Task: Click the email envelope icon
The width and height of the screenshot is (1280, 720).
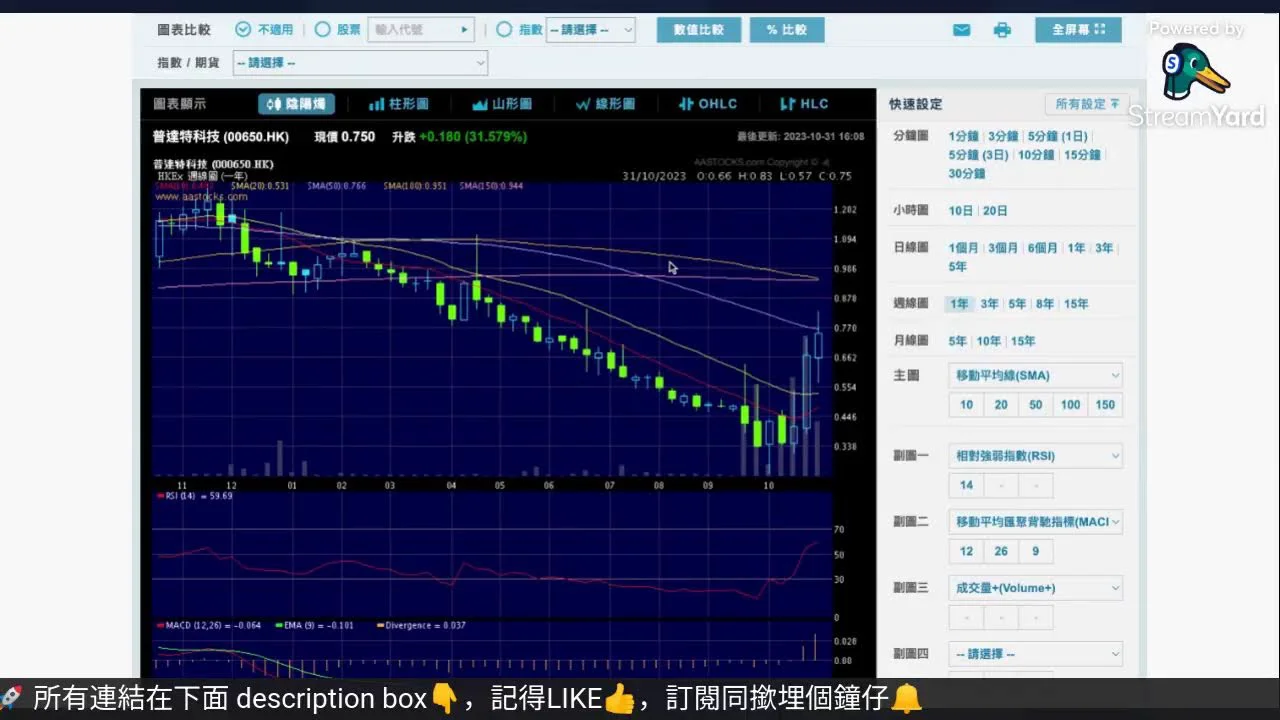Action: [x=961, y=30]
